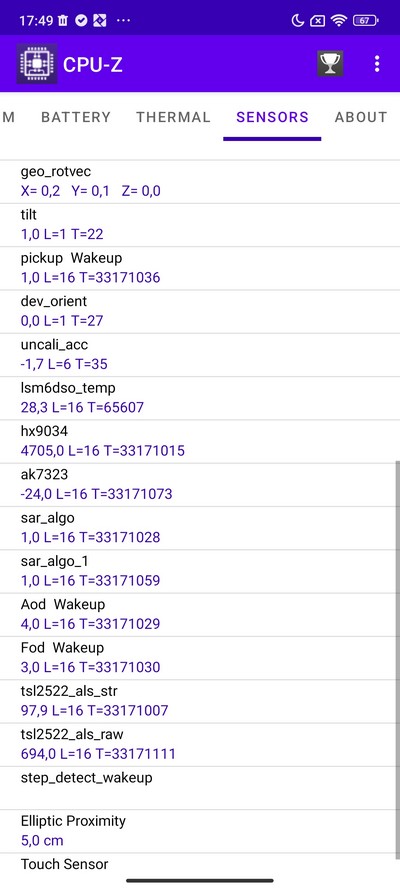
Task: Select the Sensors tab
Action: 273,117
